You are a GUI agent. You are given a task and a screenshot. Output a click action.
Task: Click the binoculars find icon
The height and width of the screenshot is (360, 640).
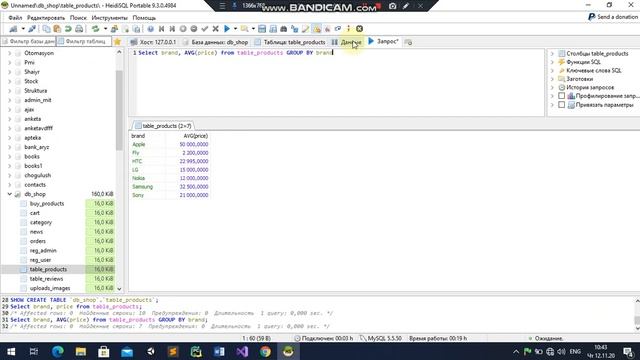[x=284, y=29]
